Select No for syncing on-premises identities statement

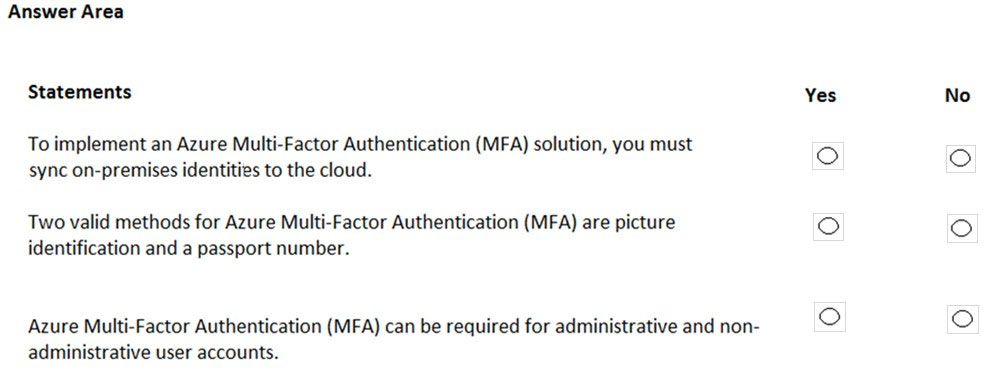tap(961, 158)
